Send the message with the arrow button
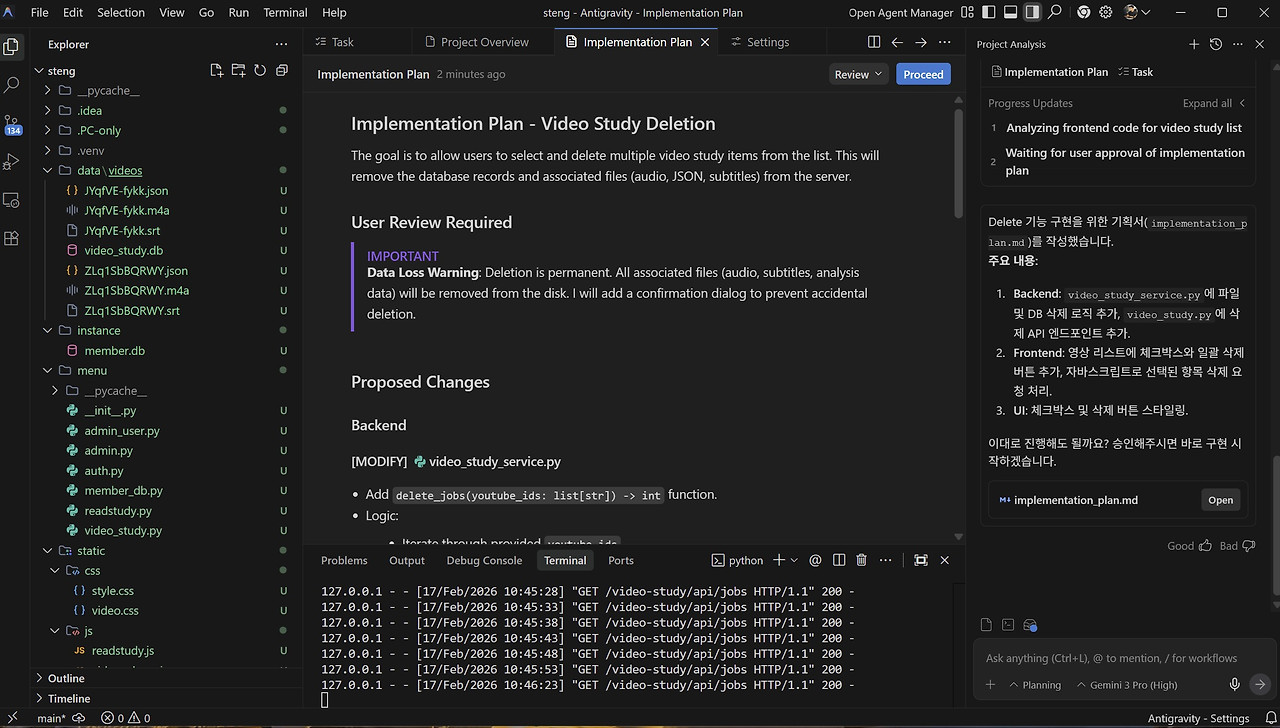The height and width of the screenshot is (728, 1280). click(x=1260, y=685)
